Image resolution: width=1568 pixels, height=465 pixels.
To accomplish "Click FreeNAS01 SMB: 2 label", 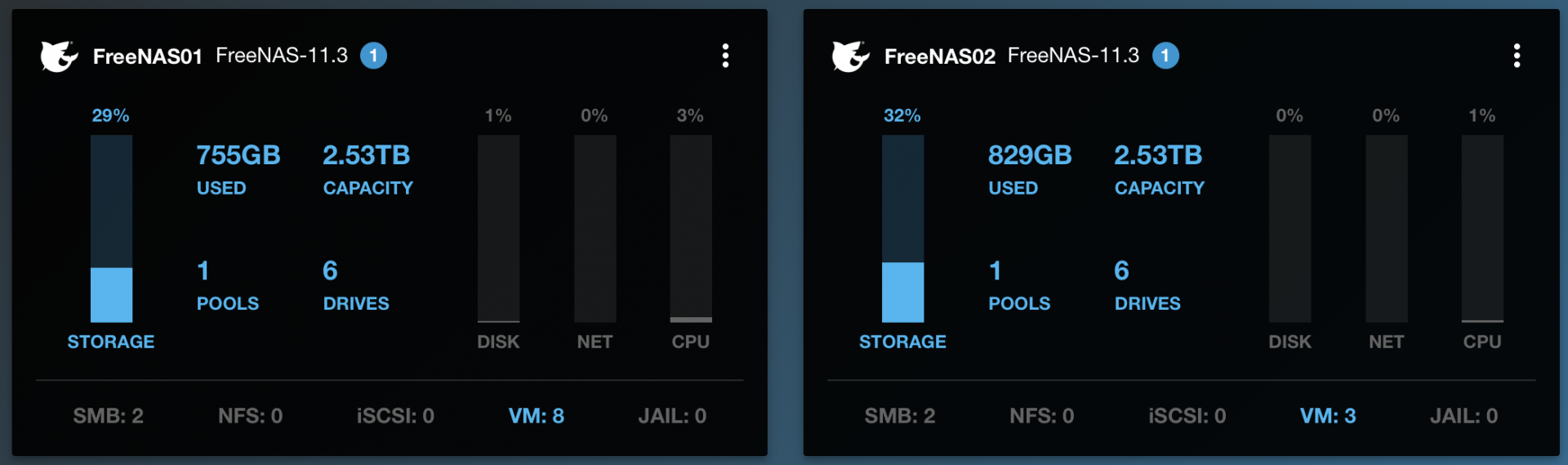I will tap(109, 416).
